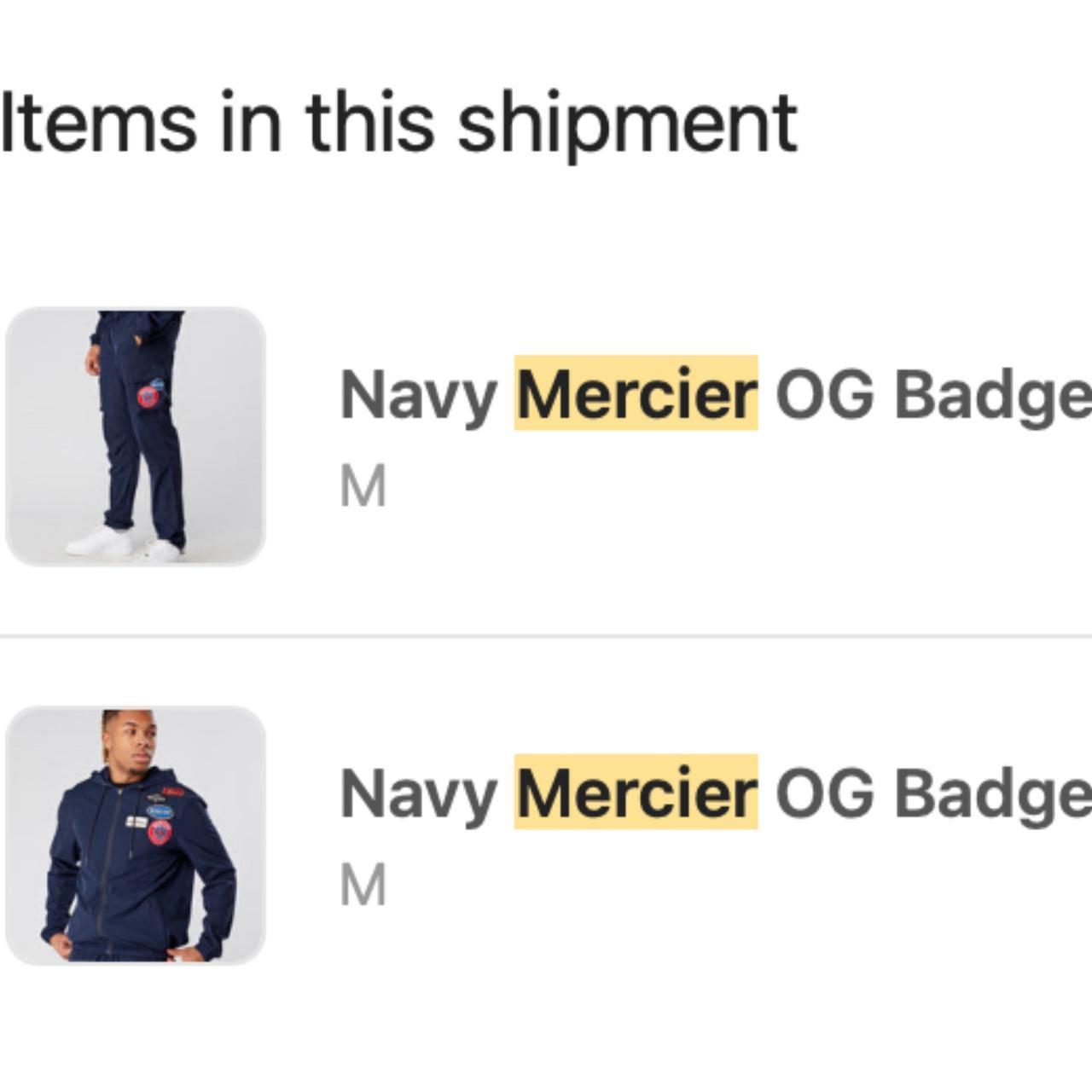The image size is (1092, 1092).
Task: Select the size M label under second item
Action: [364, 882]
